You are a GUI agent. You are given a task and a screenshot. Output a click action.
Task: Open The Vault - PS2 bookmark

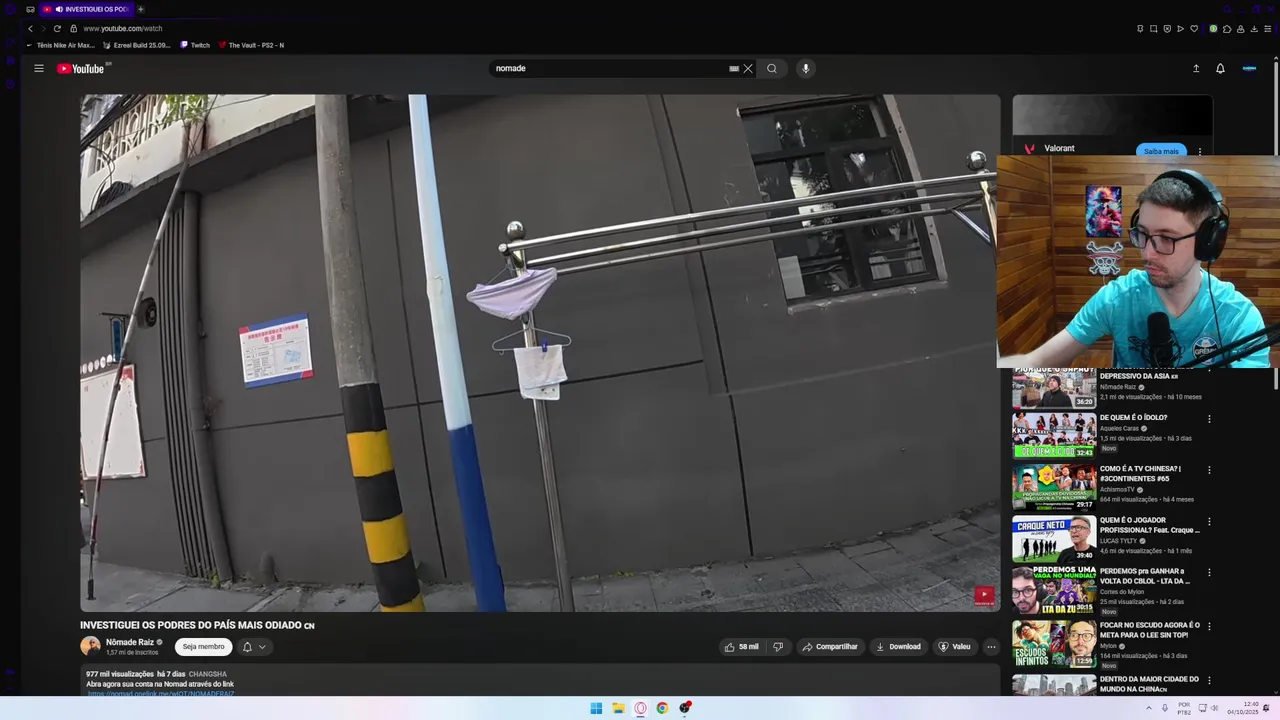click(251, 45)
